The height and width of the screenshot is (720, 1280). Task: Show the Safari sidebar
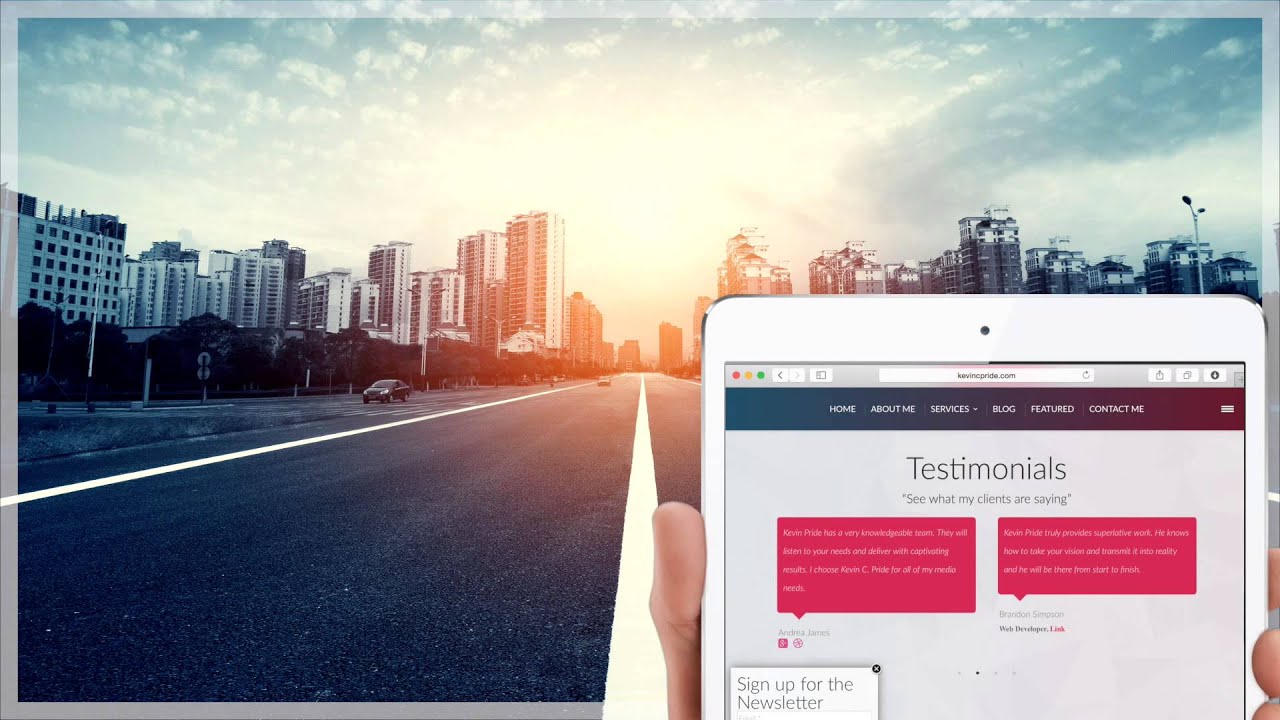click(821, 375)
